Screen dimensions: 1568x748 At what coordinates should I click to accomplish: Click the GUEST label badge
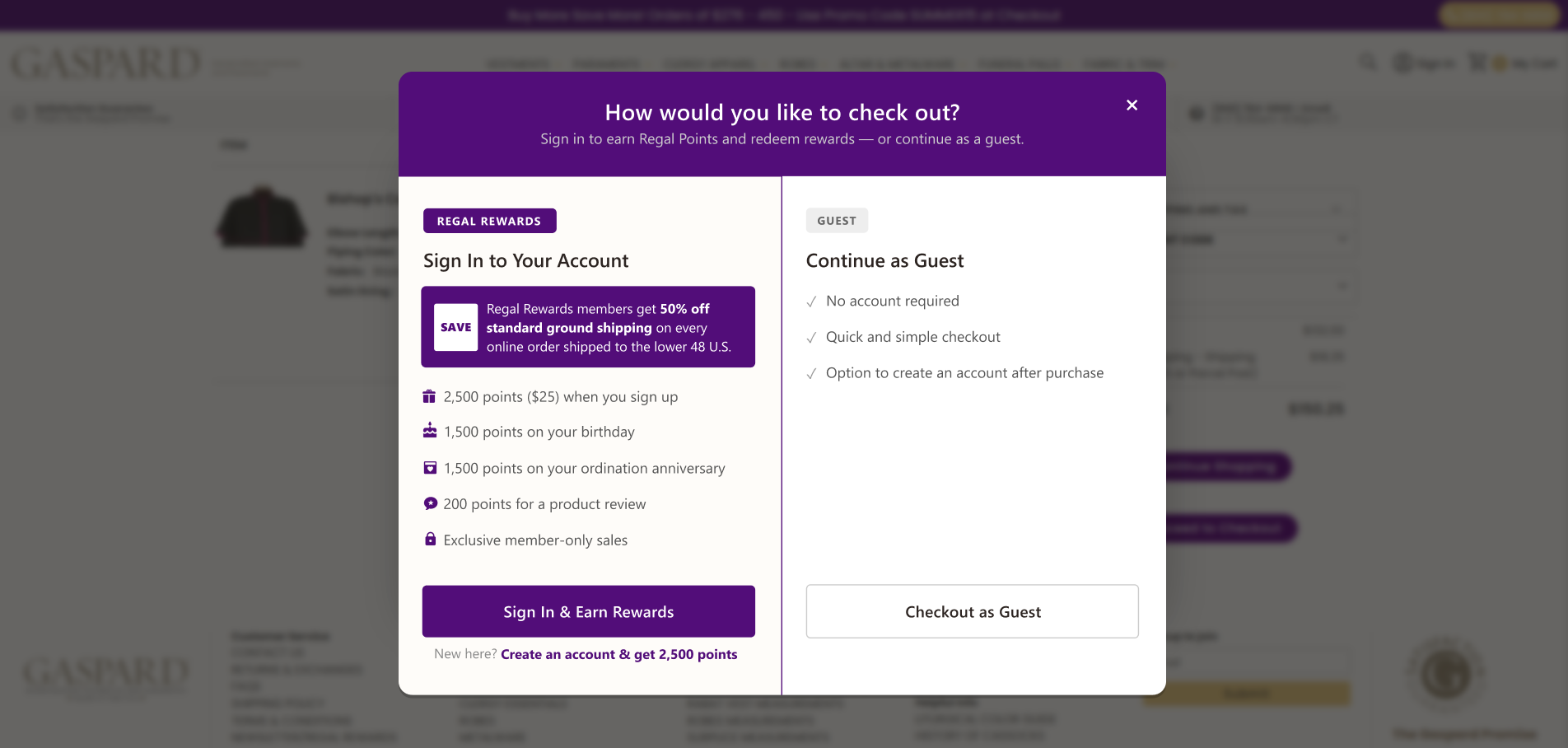[x=836, y=221]
